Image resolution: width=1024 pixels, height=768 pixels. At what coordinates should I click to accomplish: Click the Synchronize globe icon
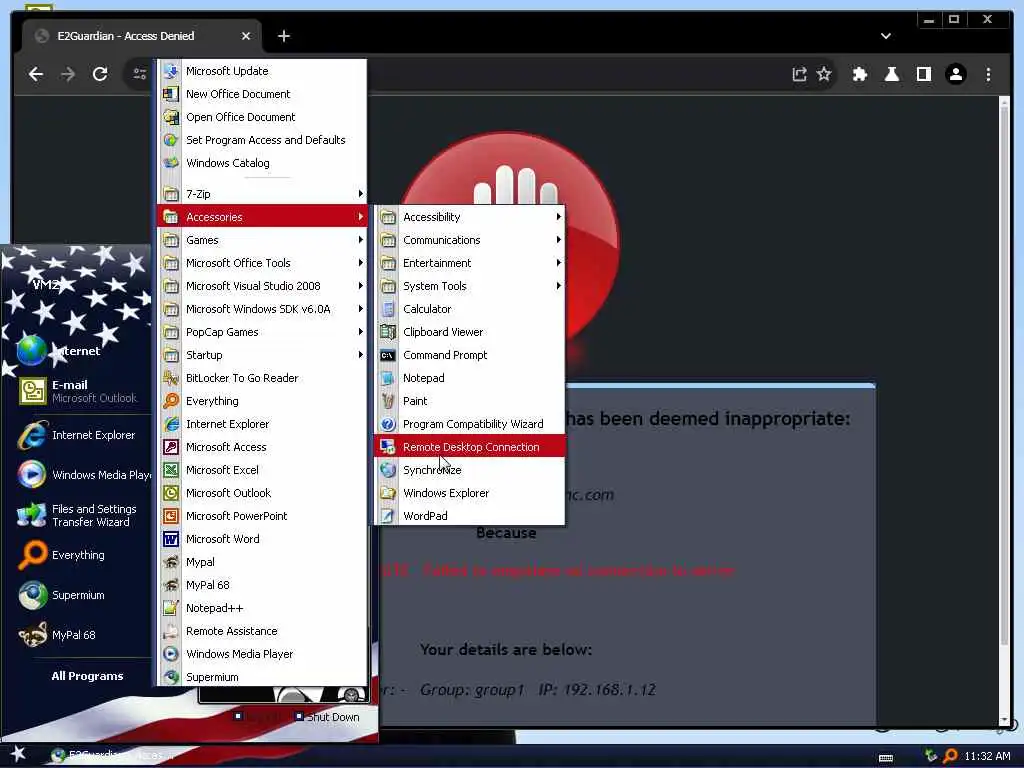(388, 470)
